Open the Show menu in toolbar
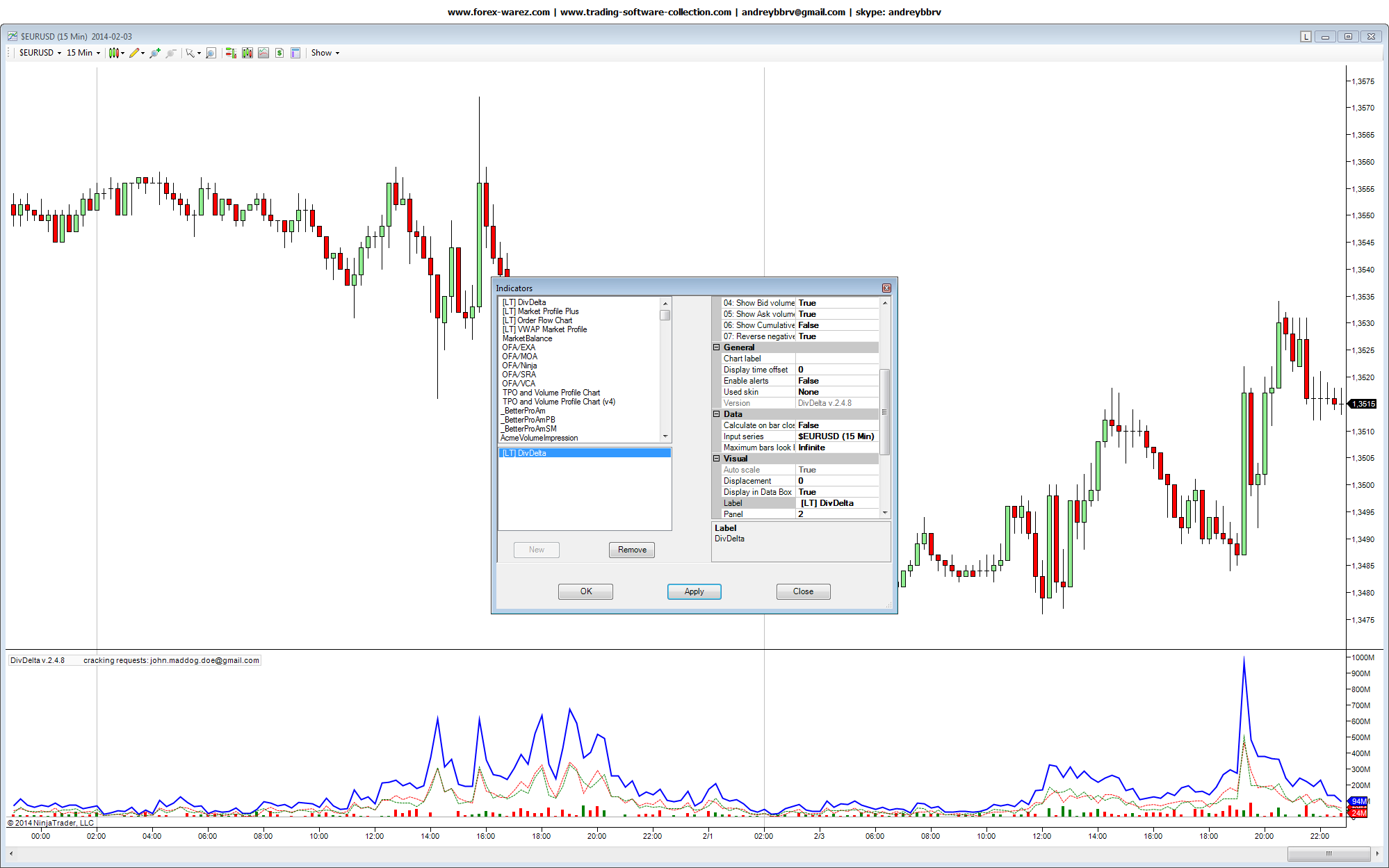Viewport: 1389px width, 868px height. pos(325,53)
